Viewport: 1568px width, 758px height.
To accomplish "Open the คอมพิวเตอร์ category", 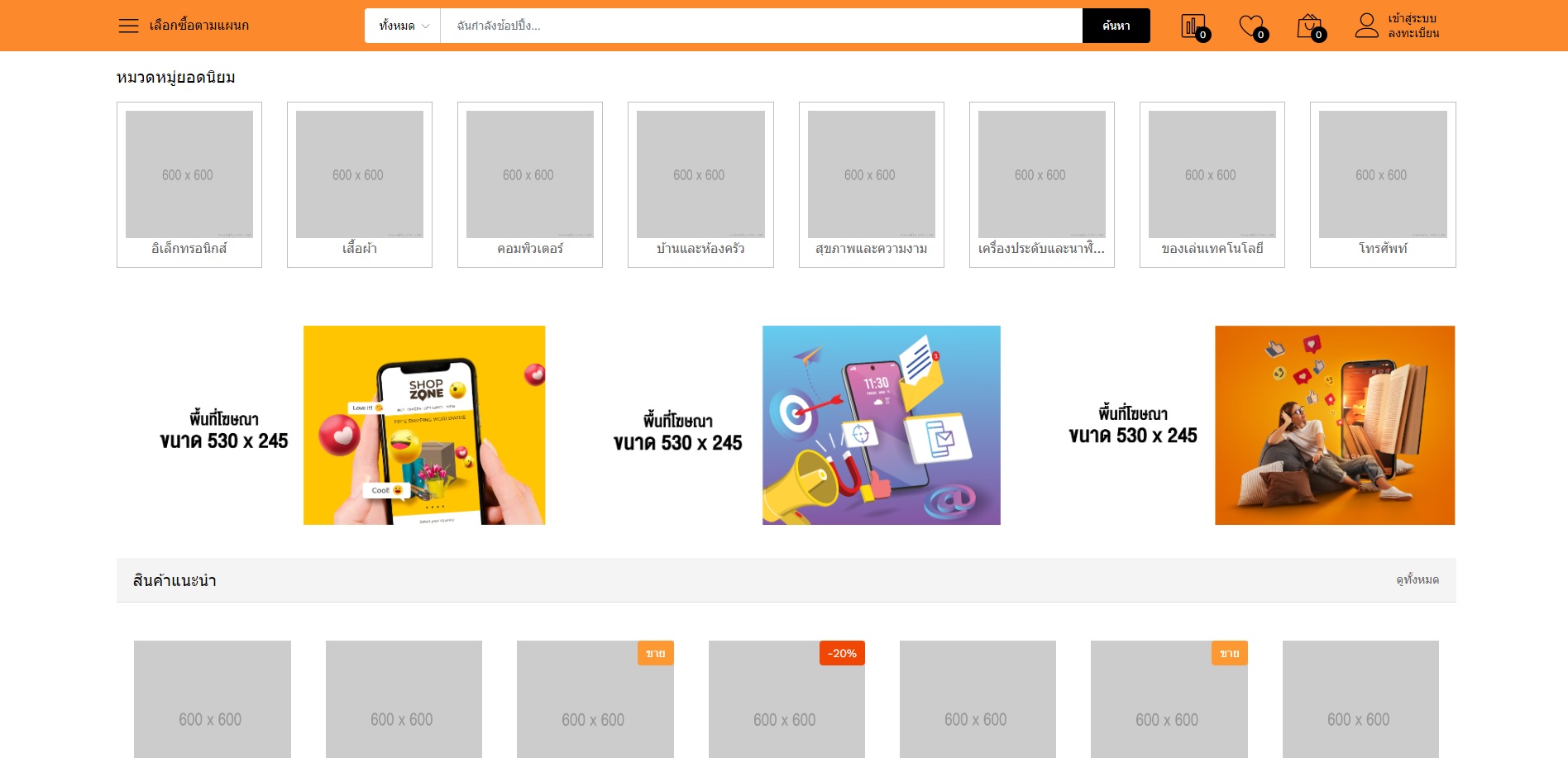I will click(530, 184).
